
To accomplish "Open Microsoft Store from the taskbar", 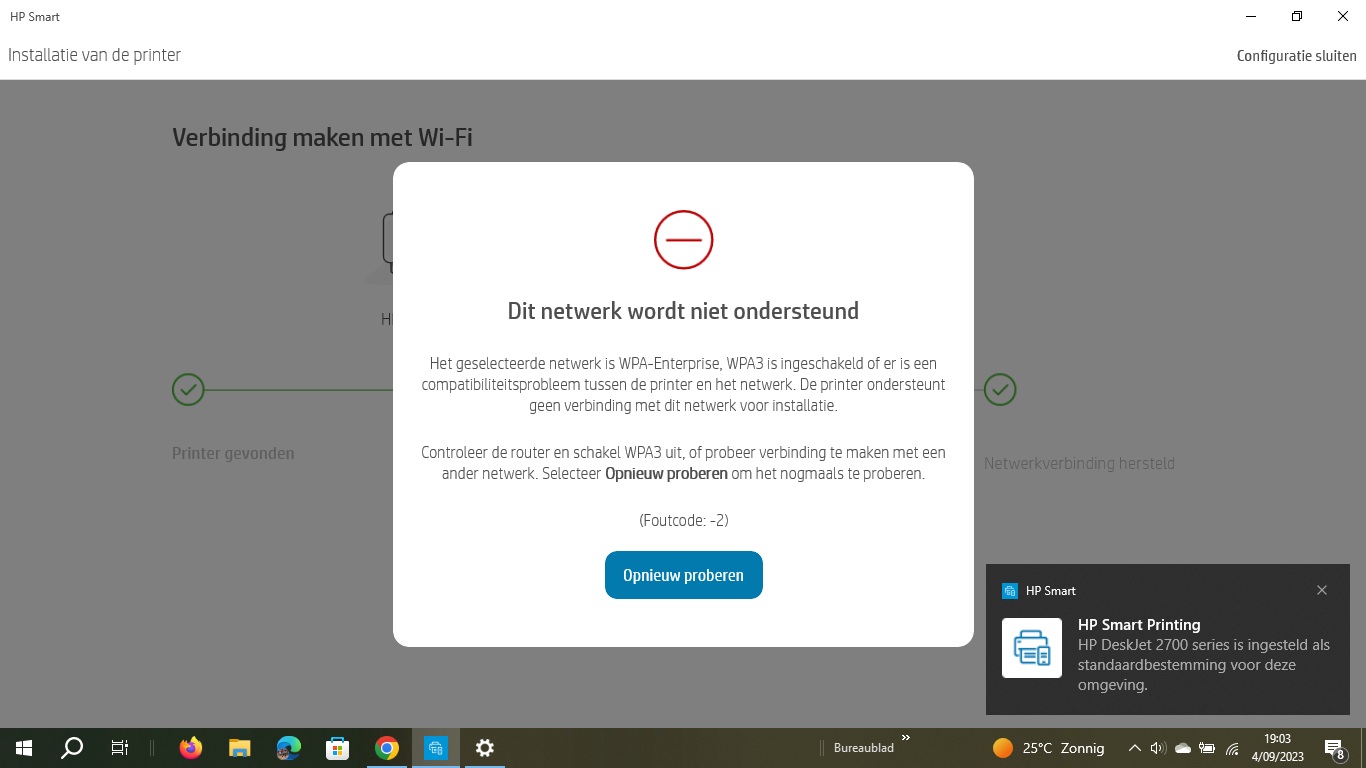I will click(x=337, y=748).
